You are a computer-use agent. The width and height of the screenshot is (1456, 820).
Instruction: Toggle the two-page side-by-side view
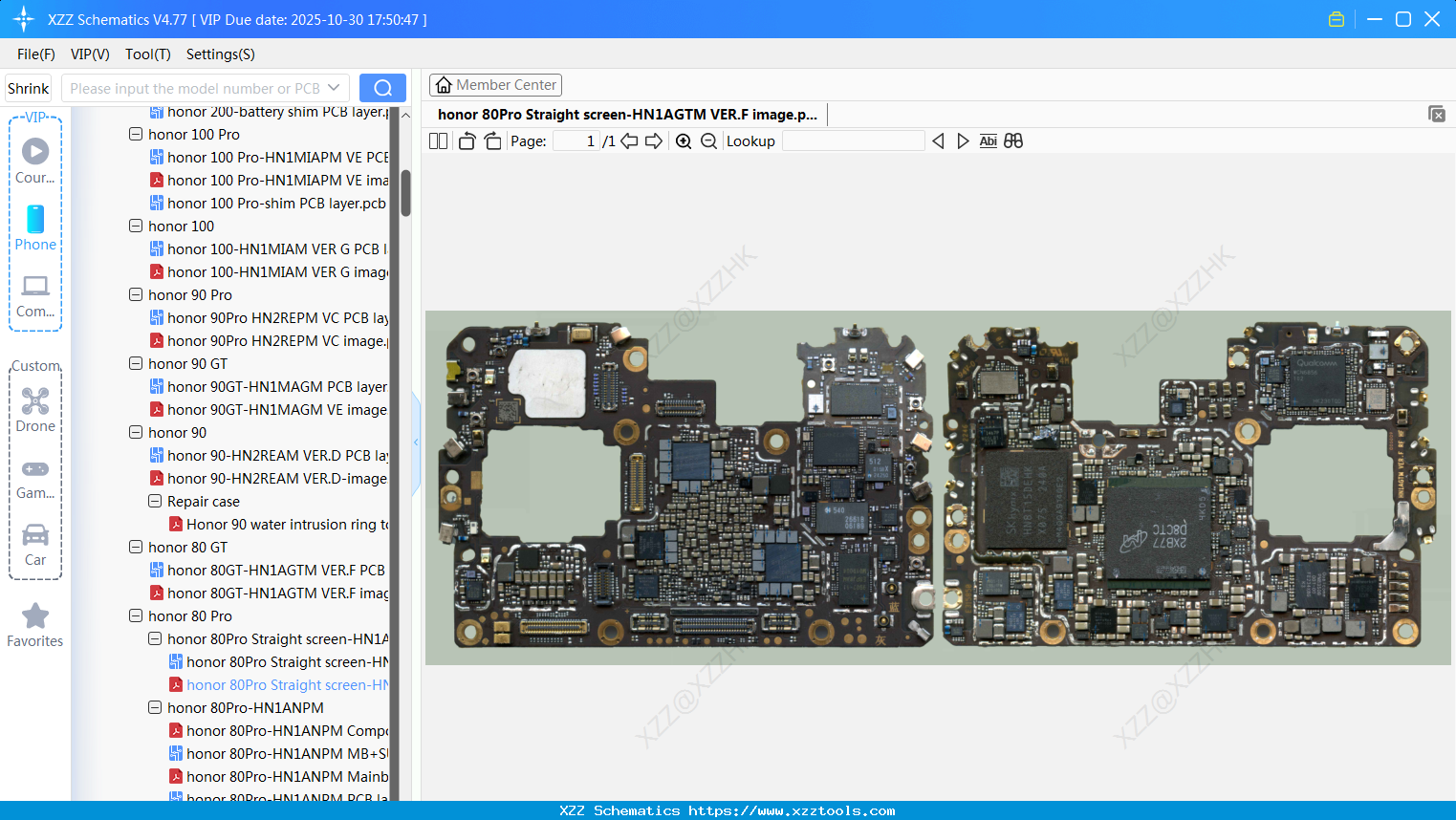coord(438,141)
